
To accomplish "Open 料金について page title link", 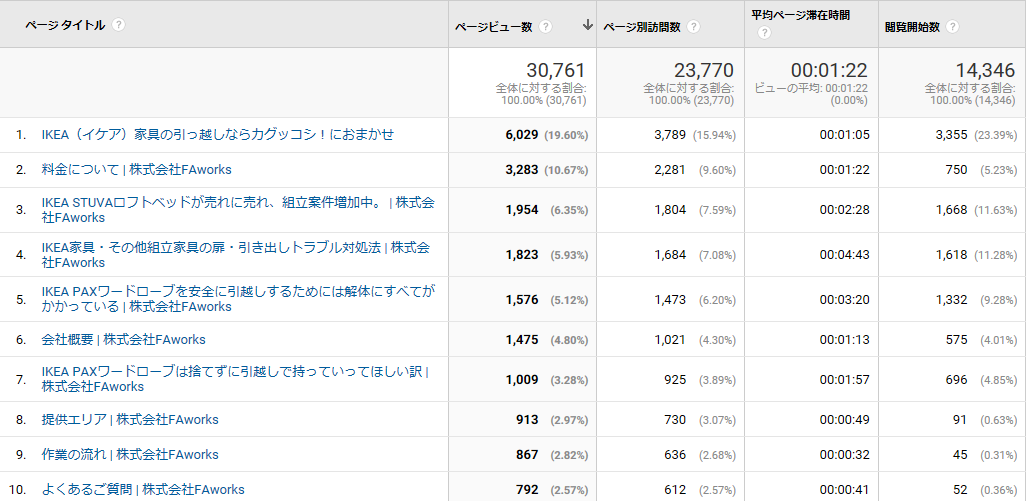I will [136, 169].
